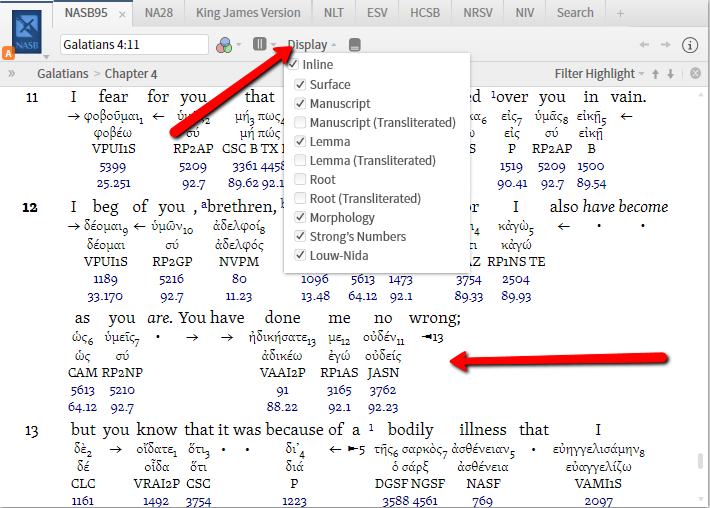Click morphology code VAAI2P
Screen dimensions: 710x508
click(282, 373)
